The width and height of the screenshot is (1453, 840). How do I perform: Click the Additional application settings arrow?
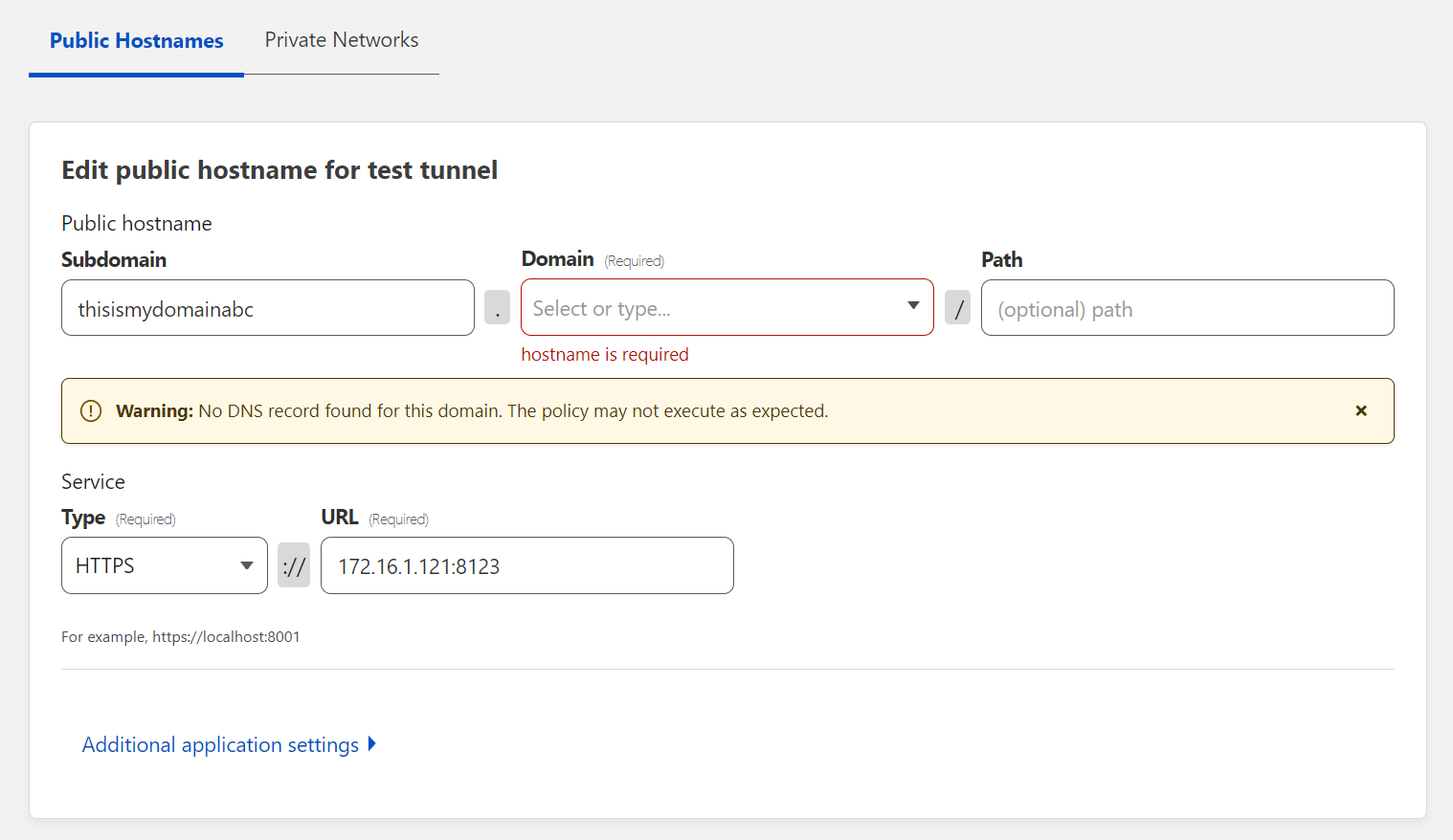(x=372, y=744)
